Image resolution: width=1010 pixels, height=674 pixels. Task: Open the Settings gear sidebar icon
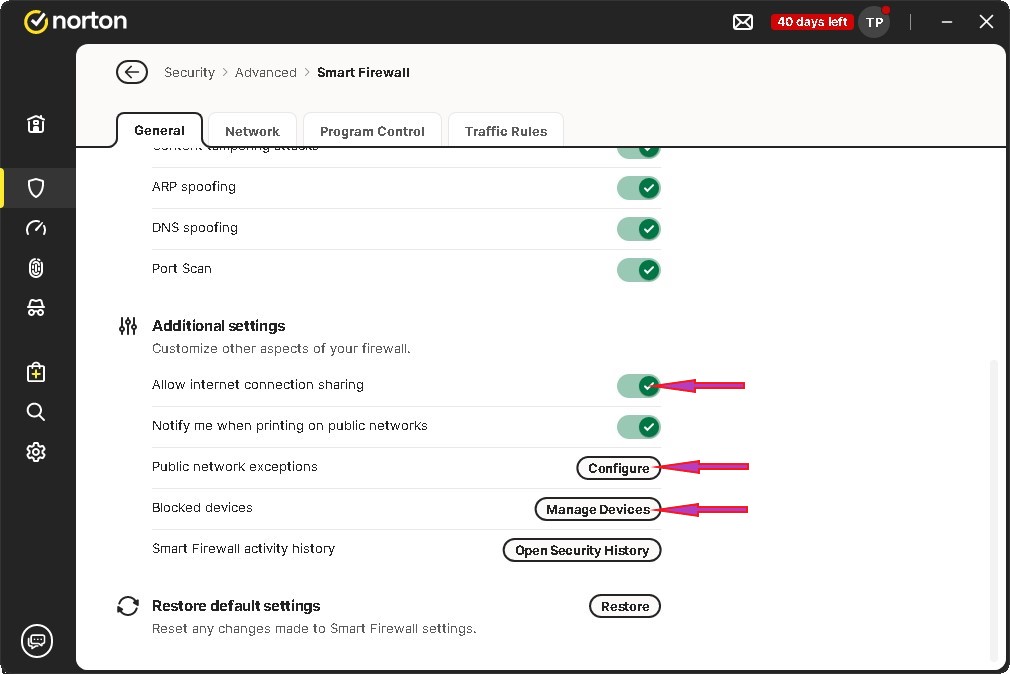point(36,453)
